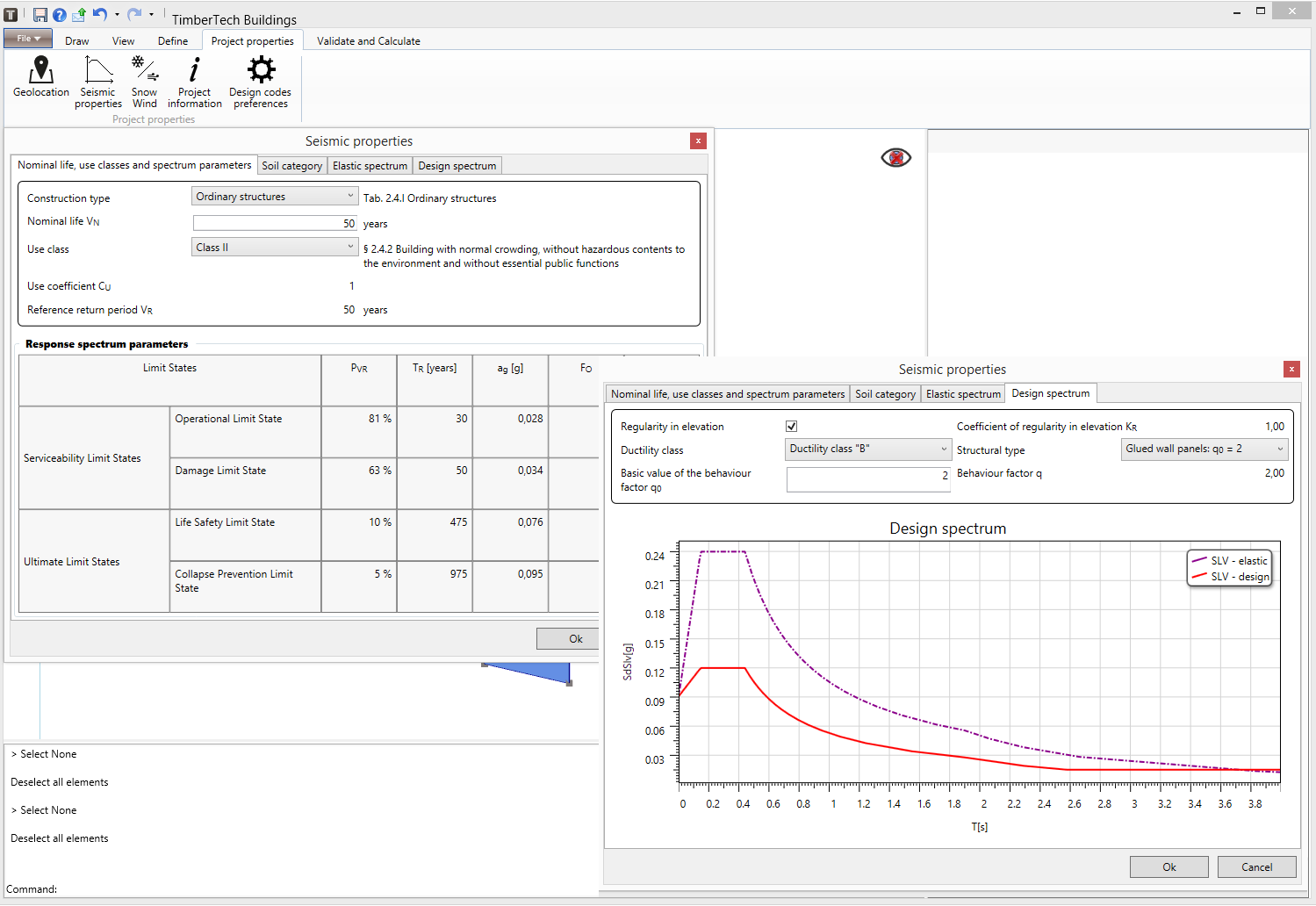Uncheck Regularity in elevation checkbox
The image size is (1316, 906).
point(791,426)
